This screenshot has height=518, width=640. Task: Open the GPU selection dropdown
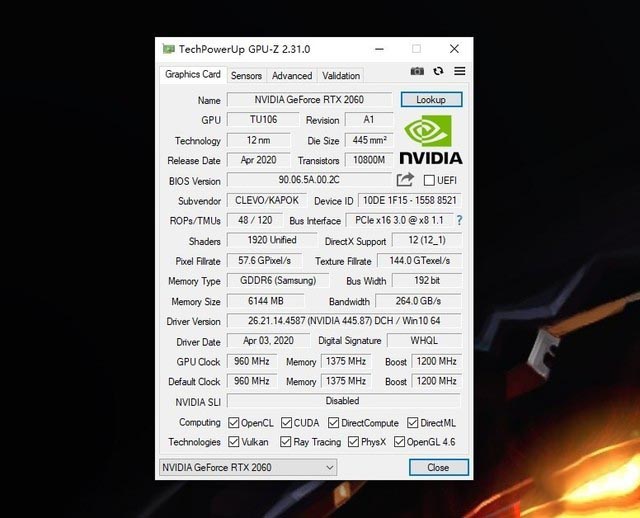tap(248, 467)
